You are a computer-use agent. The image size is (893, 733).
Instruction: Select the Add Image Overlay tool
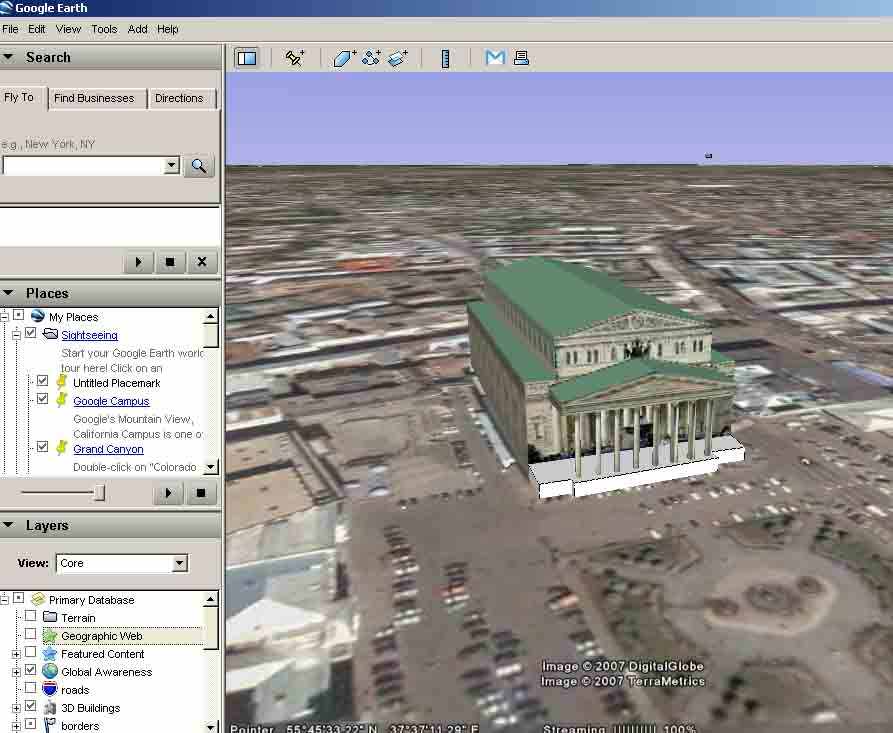click(398, 58)
